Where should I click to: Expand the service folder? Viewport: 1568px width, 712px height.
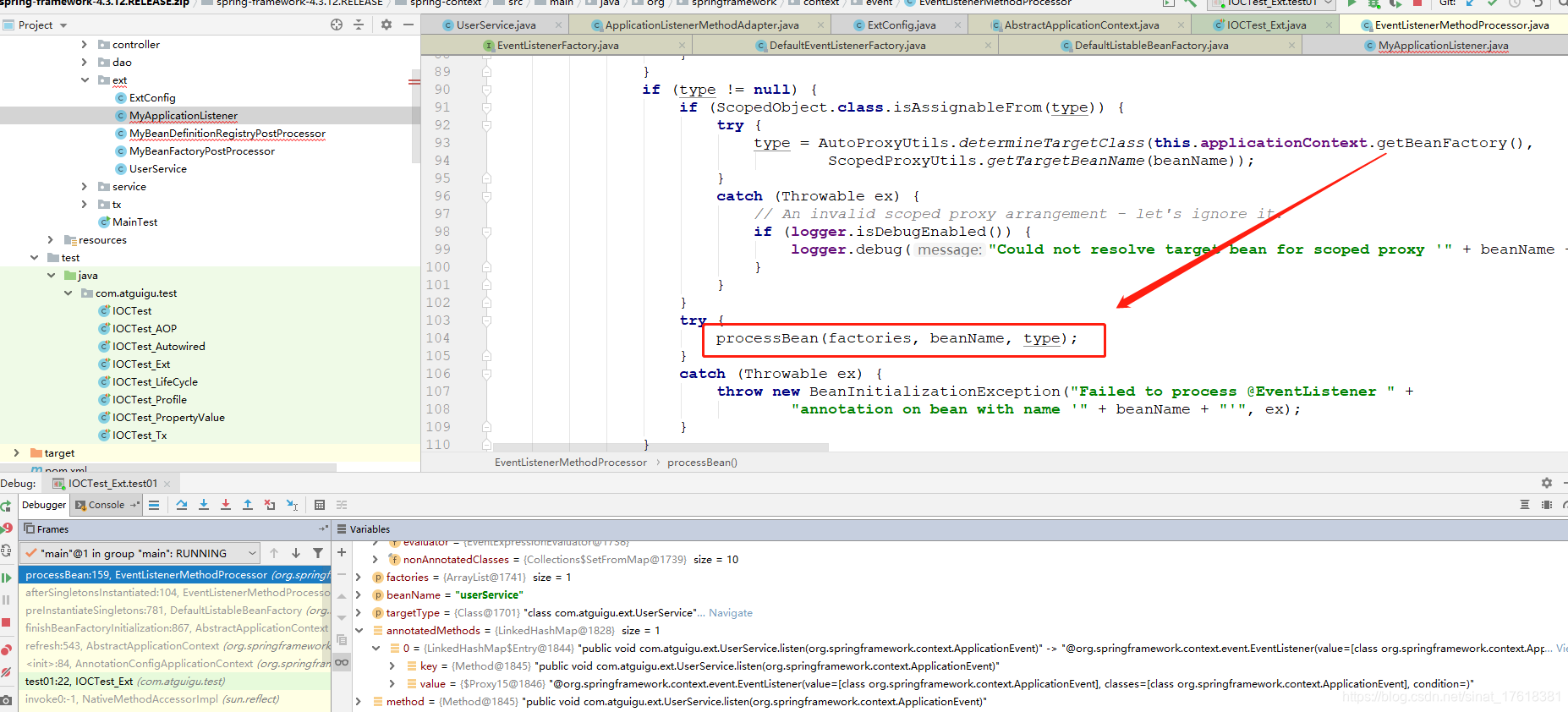pyautogui.click(x=84, y=186)
